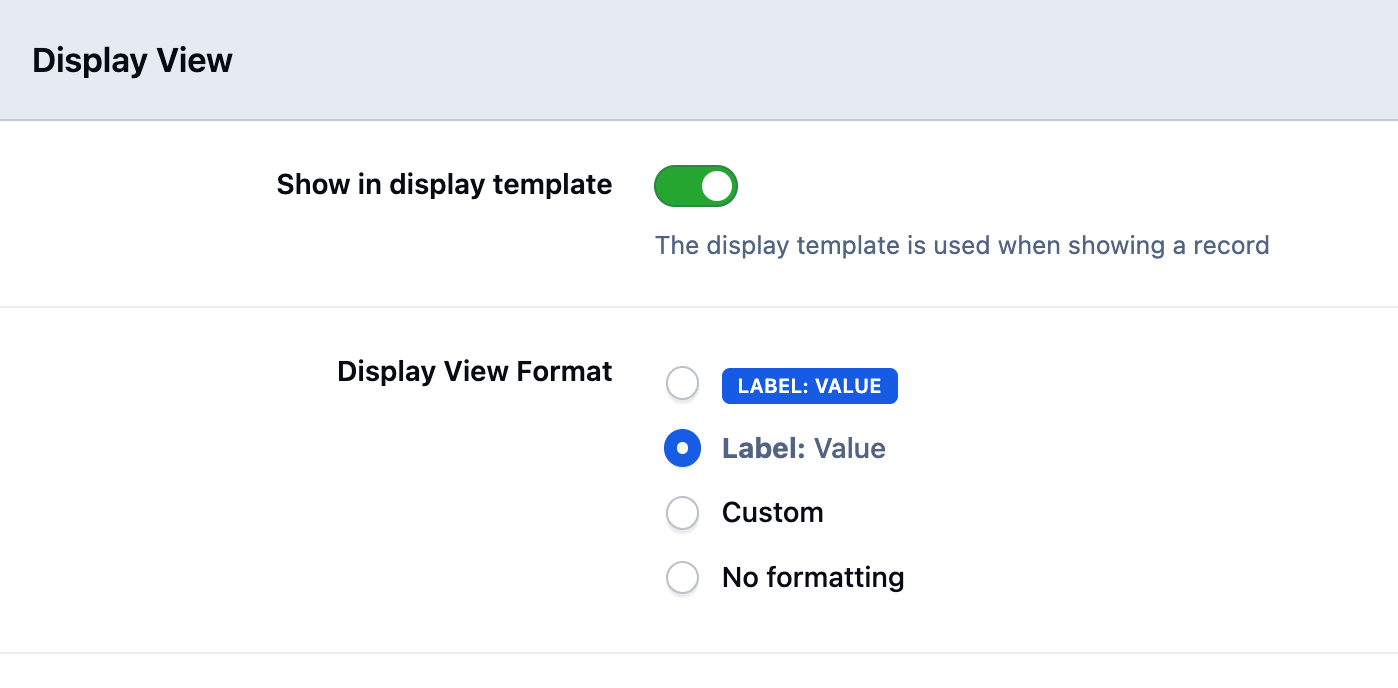Click the selected Label: Value radio button
Screen dimensions: 1398x688
point(682,448)
